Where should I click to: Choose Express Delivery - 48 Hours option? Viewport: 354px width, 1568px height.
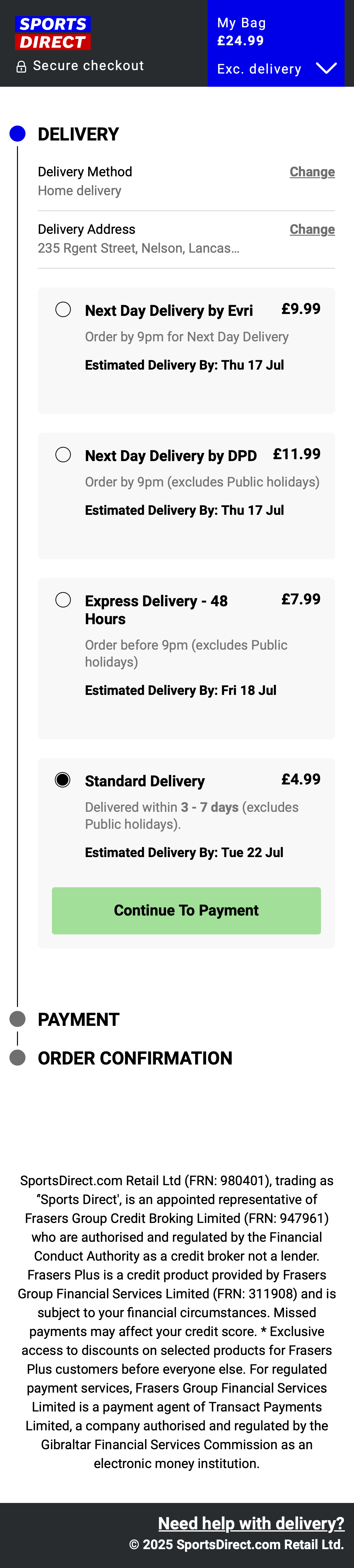click(63, 600)
